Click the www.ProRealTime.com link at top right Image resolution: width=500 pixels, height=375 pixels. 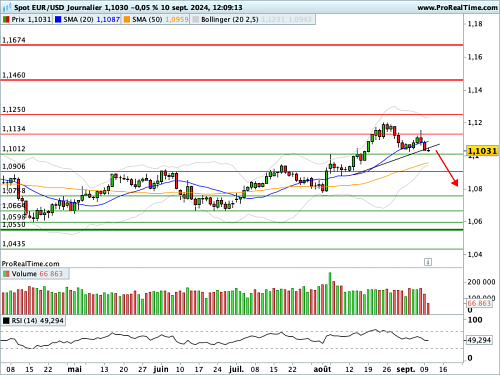[x=457, y=7]
